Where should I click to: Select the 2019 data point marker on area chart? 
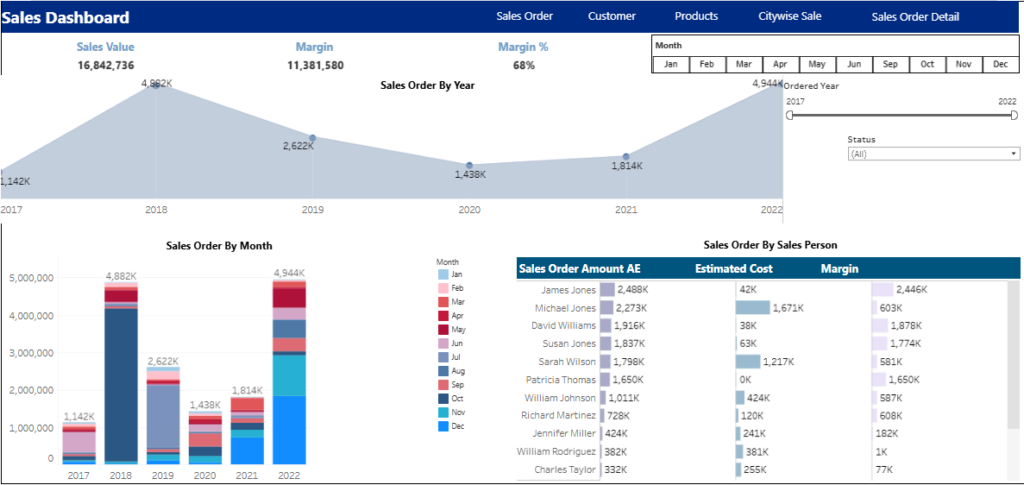(x=313, y=138)
